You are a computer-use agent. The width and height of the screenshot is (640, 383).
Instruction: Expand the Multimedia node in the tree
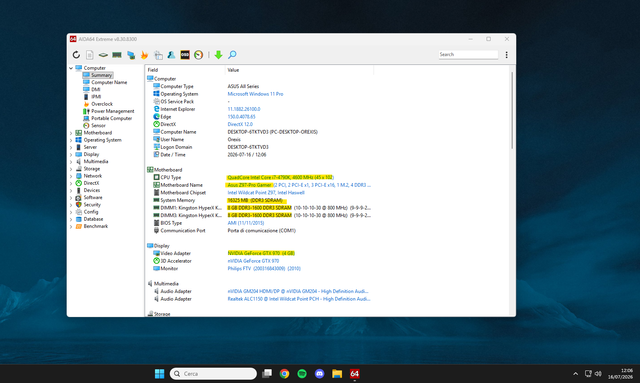(x=71, y=162)
